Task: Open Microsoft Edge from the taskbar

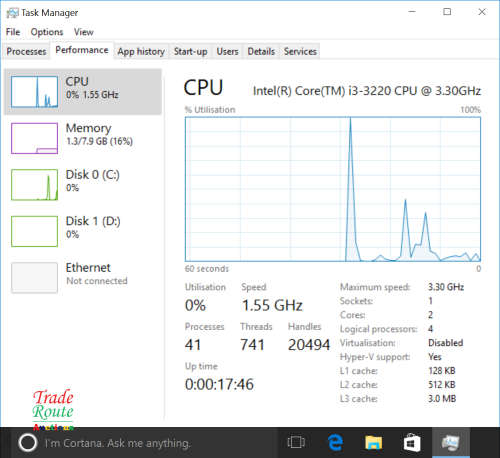Action: [x=335, y=443]
